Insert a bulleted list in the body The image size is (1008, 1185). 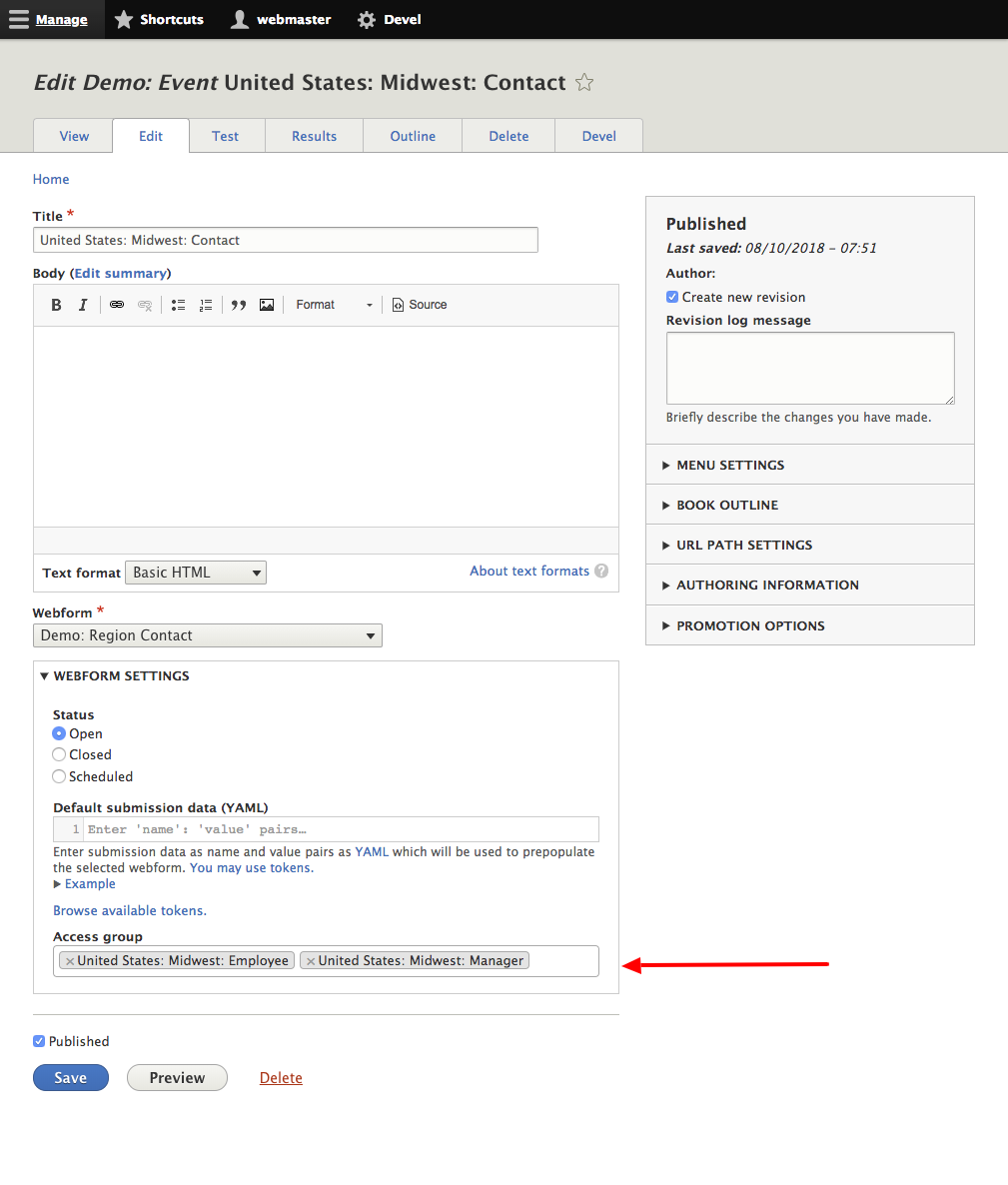pos(178,305)
